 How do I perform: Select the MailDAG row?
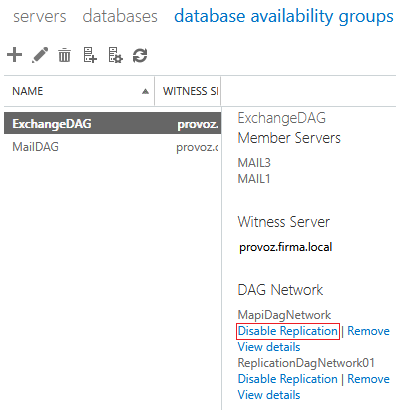pos(112,147)
